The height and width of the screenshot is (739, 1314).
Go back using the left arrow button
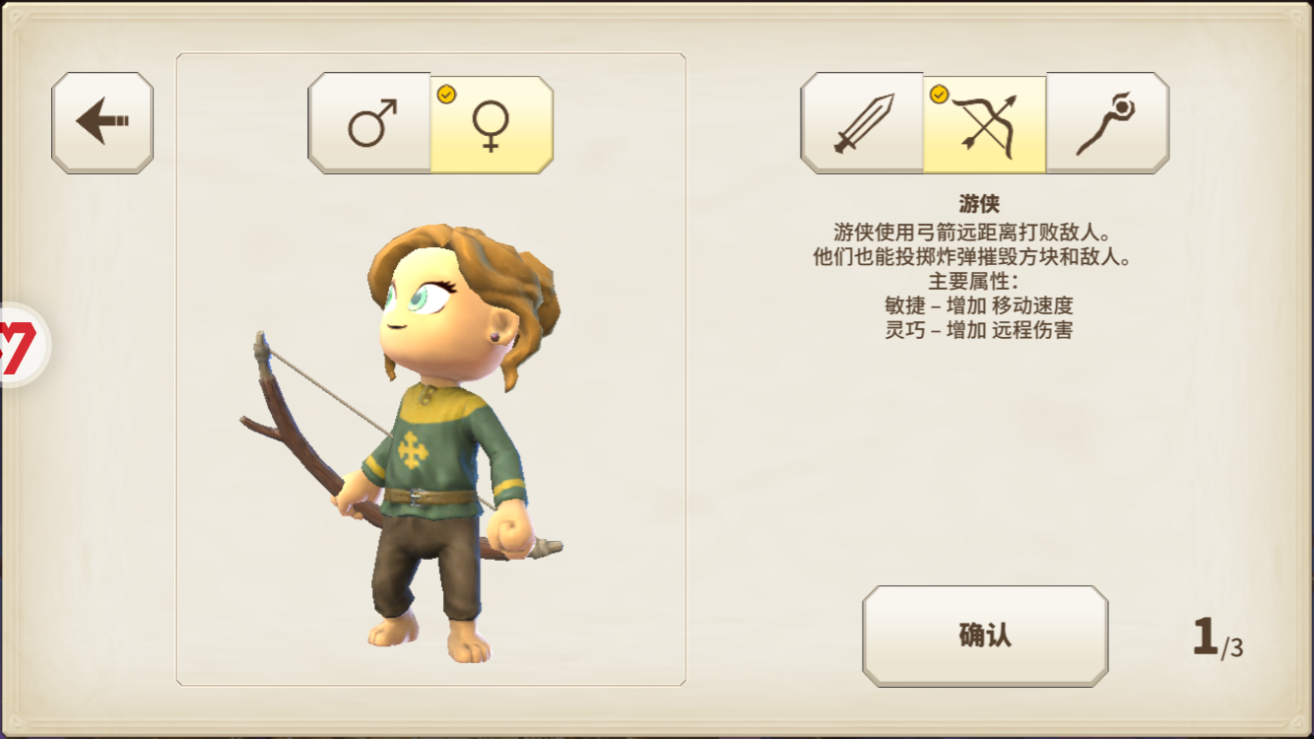point(102,123)
